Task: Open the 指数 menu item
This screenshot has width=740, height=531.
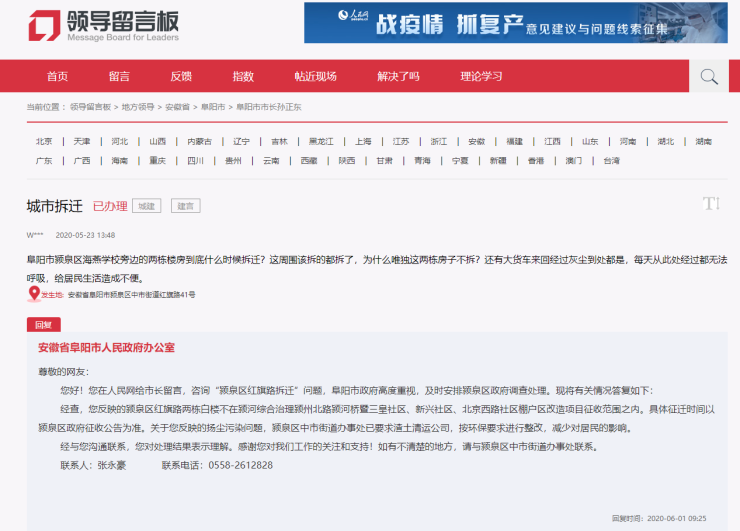Action: point(243,76)
